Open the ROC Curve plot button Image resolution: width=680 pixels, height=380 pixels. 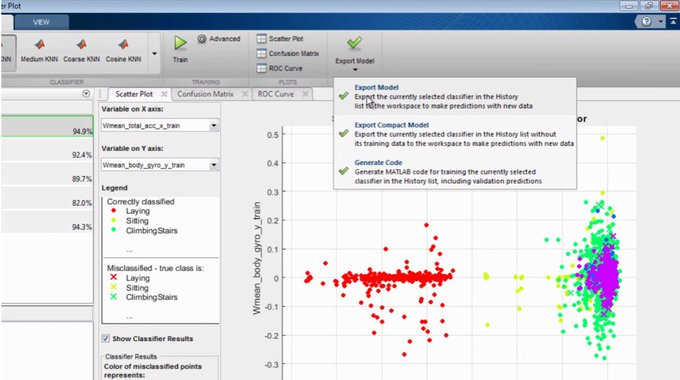pos(280,68)
